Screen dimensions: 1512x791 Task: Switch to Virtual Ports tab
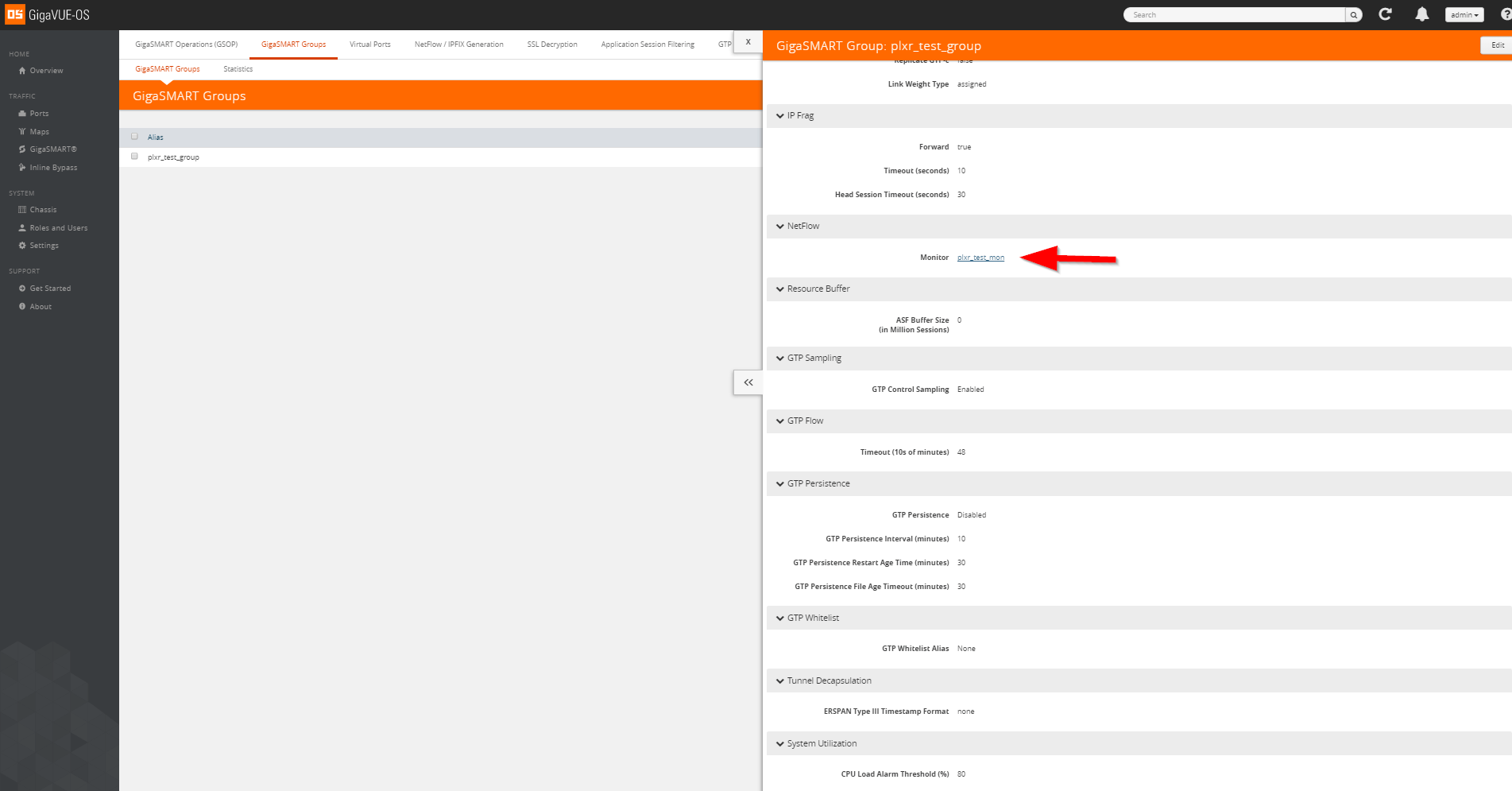pos(370,45)
